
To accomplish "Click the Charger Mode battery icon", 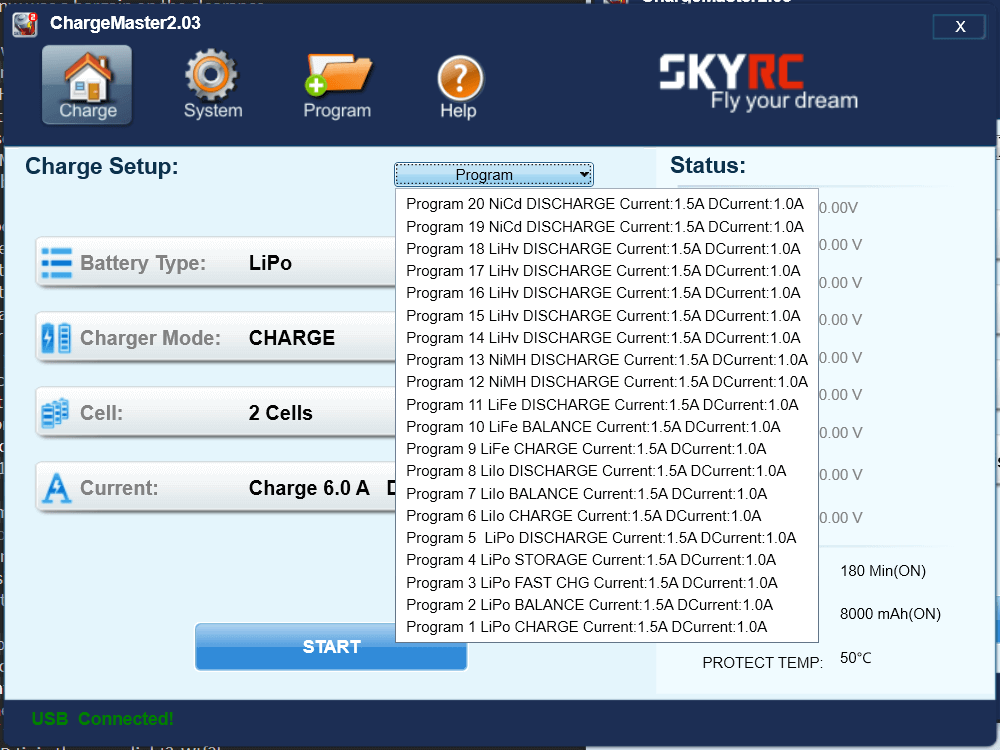I will (56, 338).
